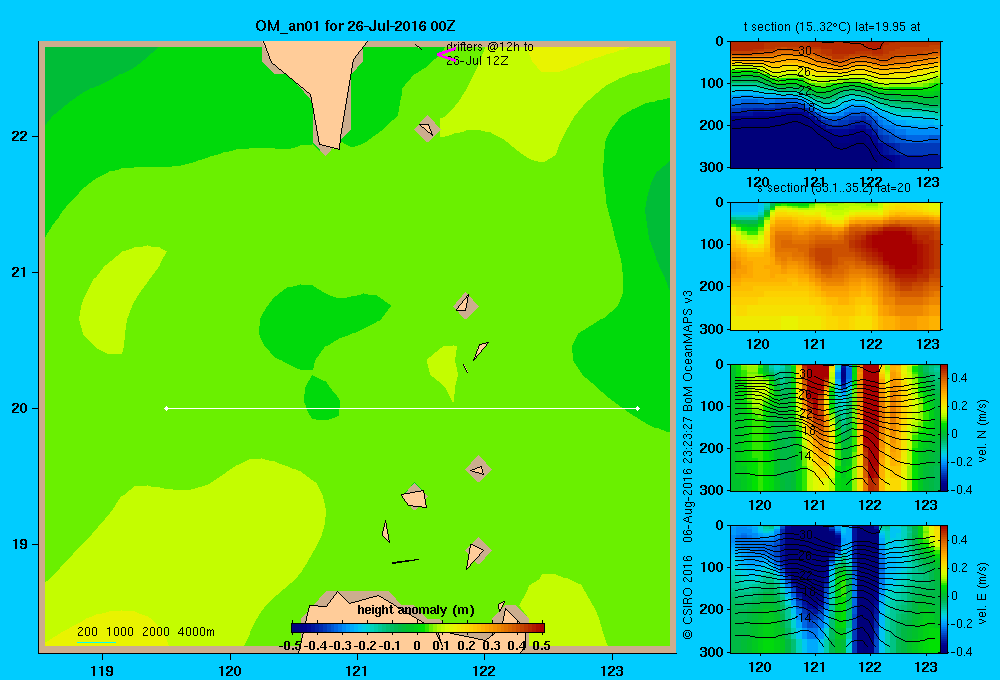This screenshot has height=680, width=1000.
Task: Click the 'vel. E (m/s)' colorbar
Action: point(944,589)
